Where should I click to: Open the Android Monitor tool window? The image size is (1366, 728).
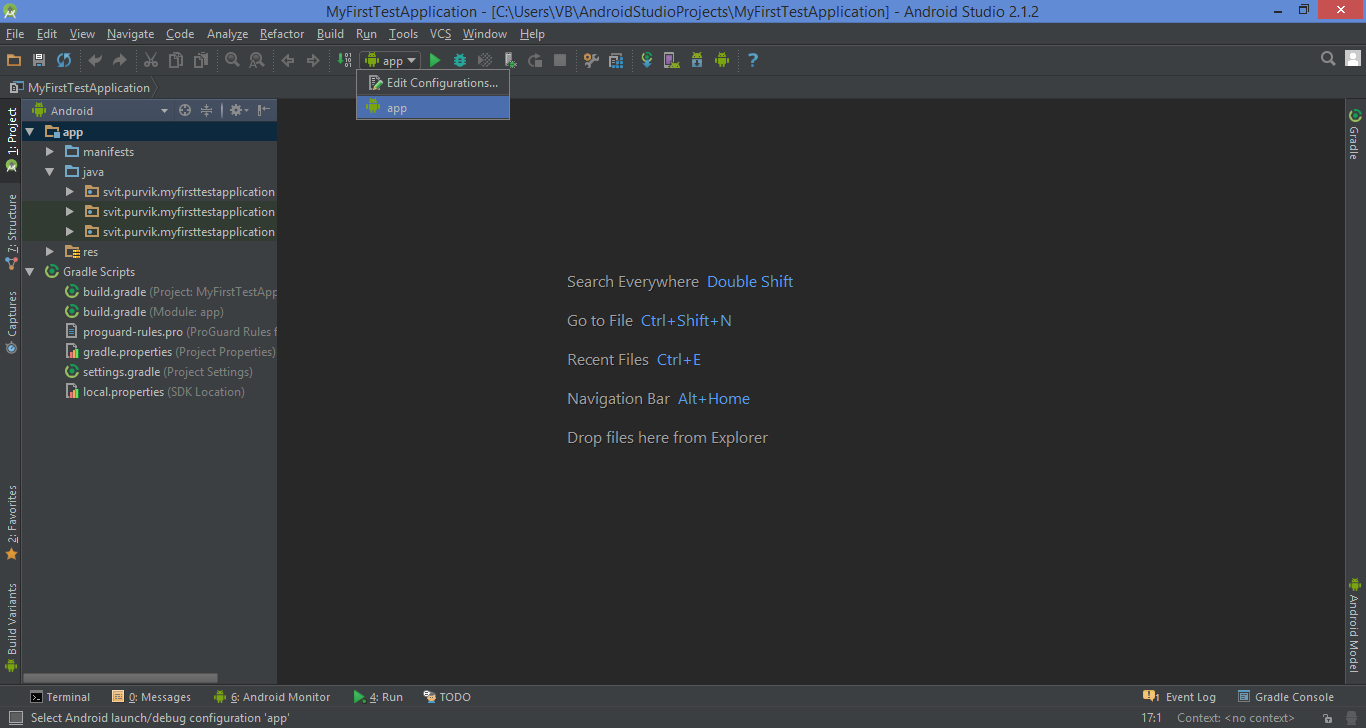click(x=272, y=697)
